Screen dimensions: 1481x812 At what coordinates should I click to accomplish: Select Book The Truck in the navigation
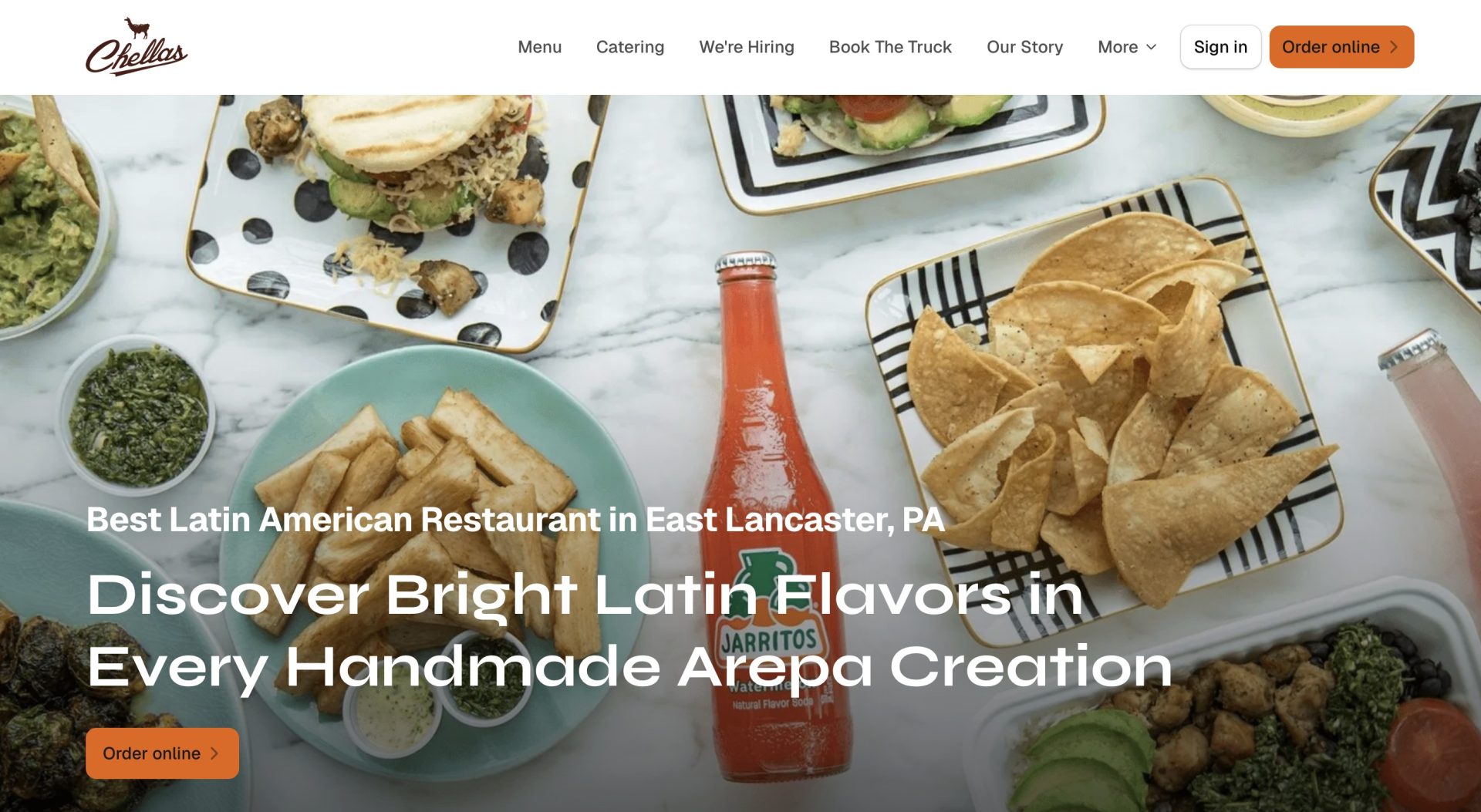click(x=890, y=47)
